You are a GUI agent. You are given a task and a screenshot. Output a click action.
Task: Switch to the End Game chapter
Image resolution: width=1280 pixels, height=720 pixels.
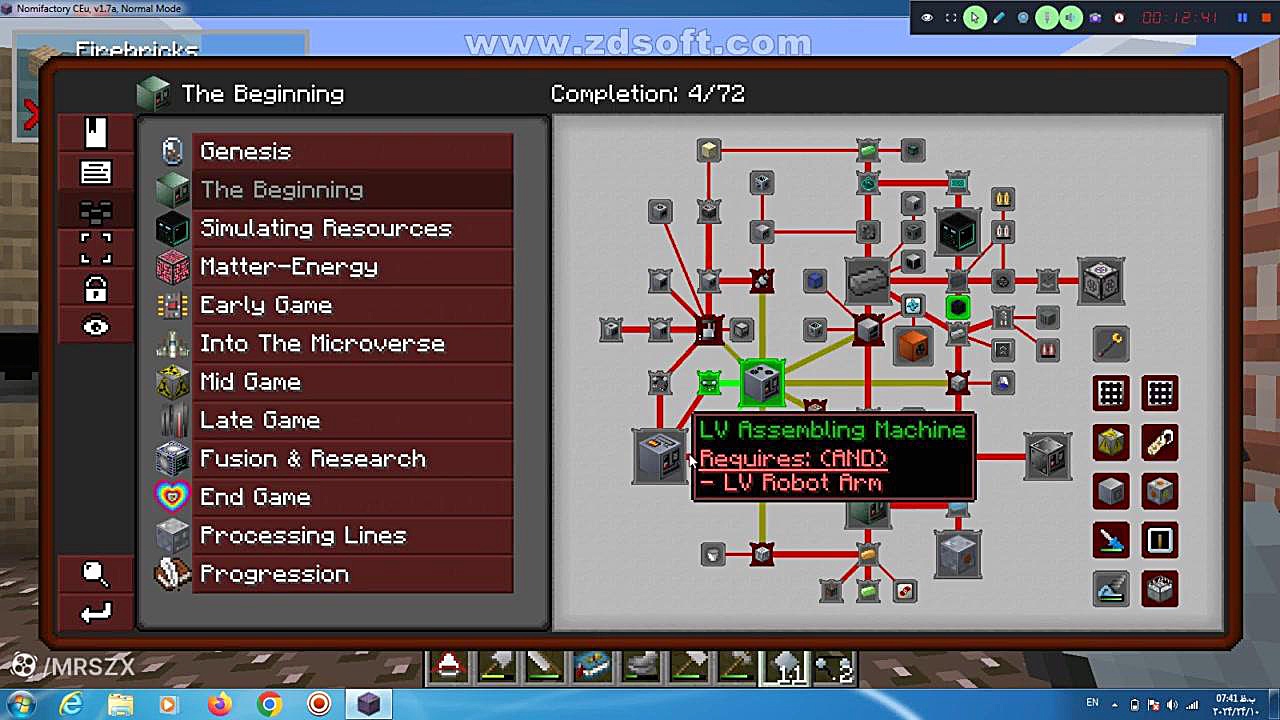(x=352, y=497)
